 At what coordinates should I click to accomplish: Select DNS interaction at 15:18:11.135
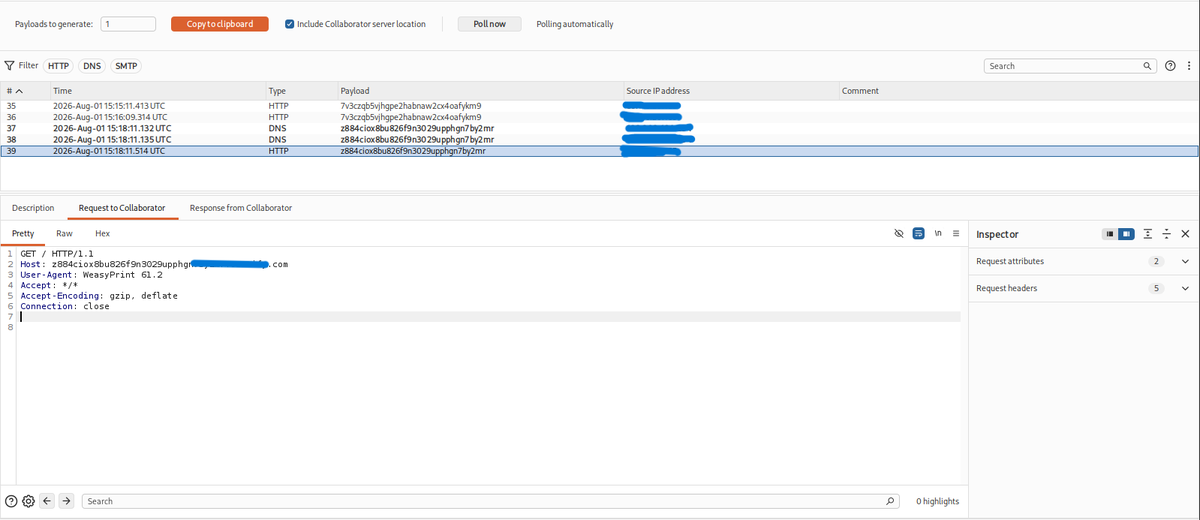point(600,139)
